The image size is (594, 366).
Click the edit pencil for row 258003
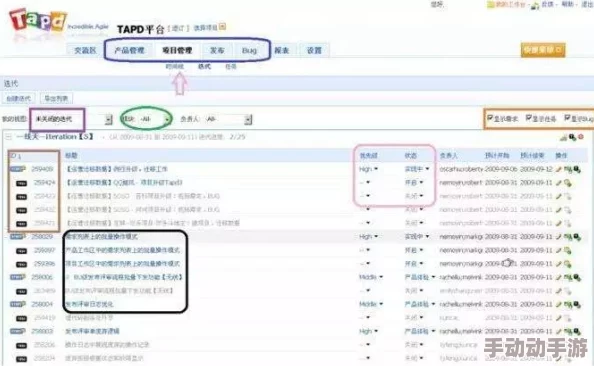tap(559, 332)
